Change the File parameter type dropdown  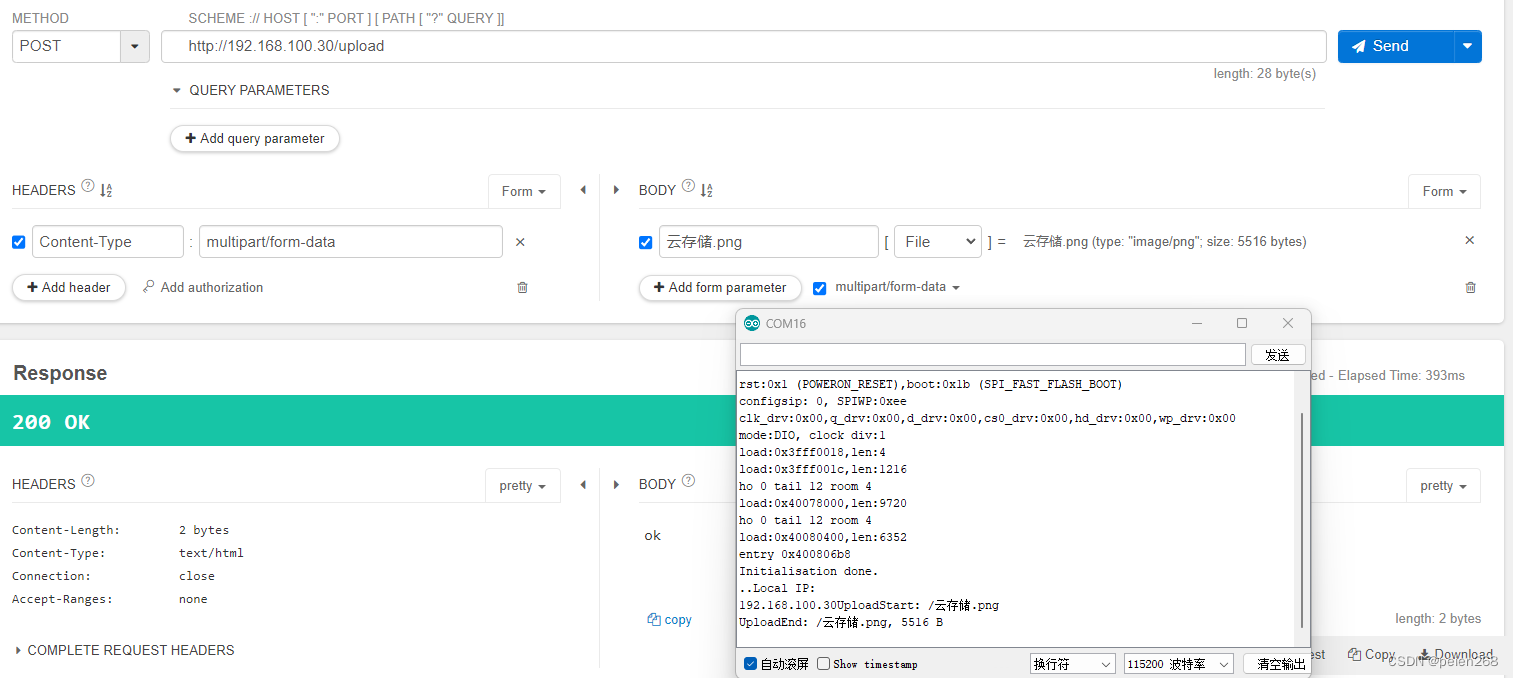937,241
